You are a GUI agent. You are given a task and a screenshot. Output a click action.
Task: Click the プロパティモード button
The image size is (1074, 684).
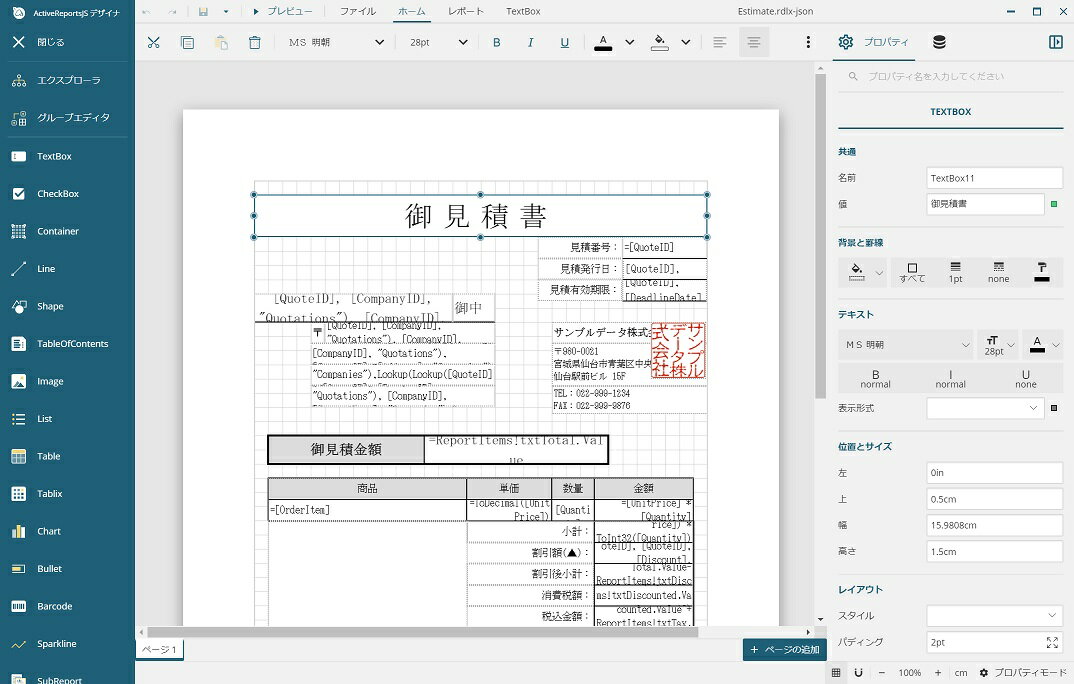point(1023,672)
